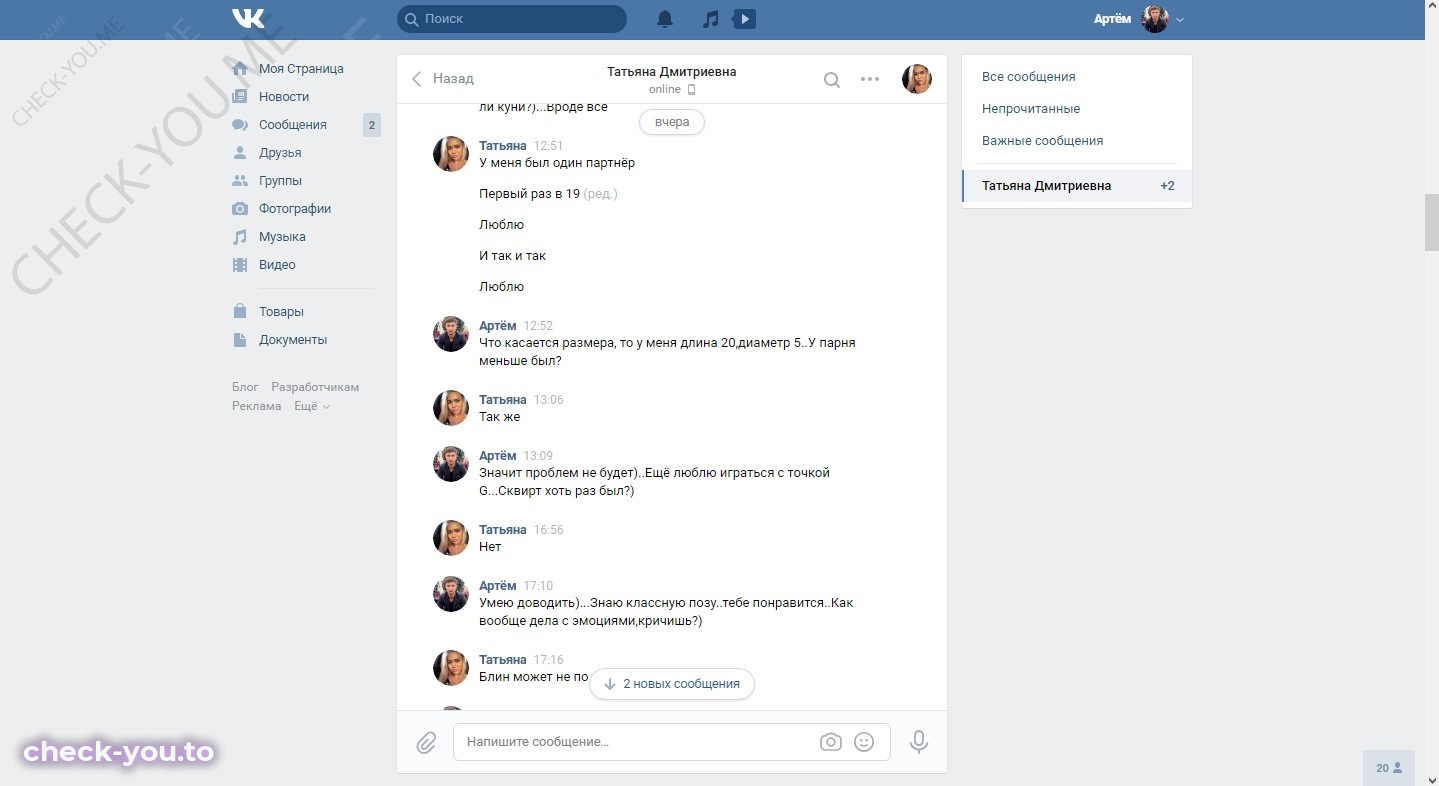Open Моя Страница in sidebar
Viewport: 1439px width, 786px height.
301,69
